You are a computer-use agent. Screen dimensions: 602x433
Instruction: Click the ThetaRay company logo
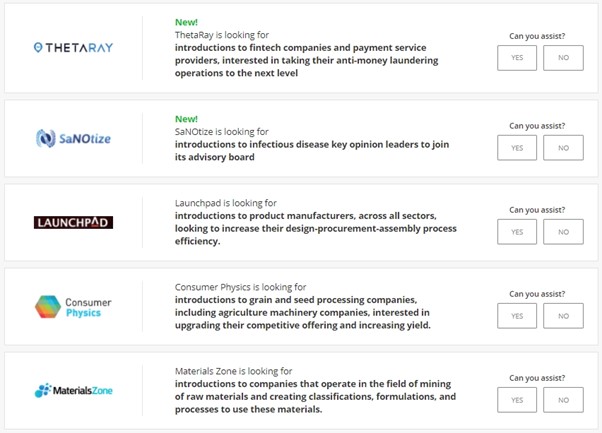(x=73, y=48)
